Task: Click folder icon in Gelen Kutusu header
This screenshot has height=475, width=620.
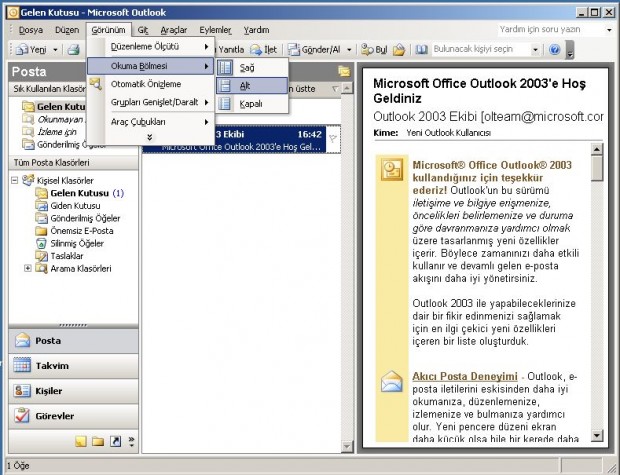Action: point(344,72)
